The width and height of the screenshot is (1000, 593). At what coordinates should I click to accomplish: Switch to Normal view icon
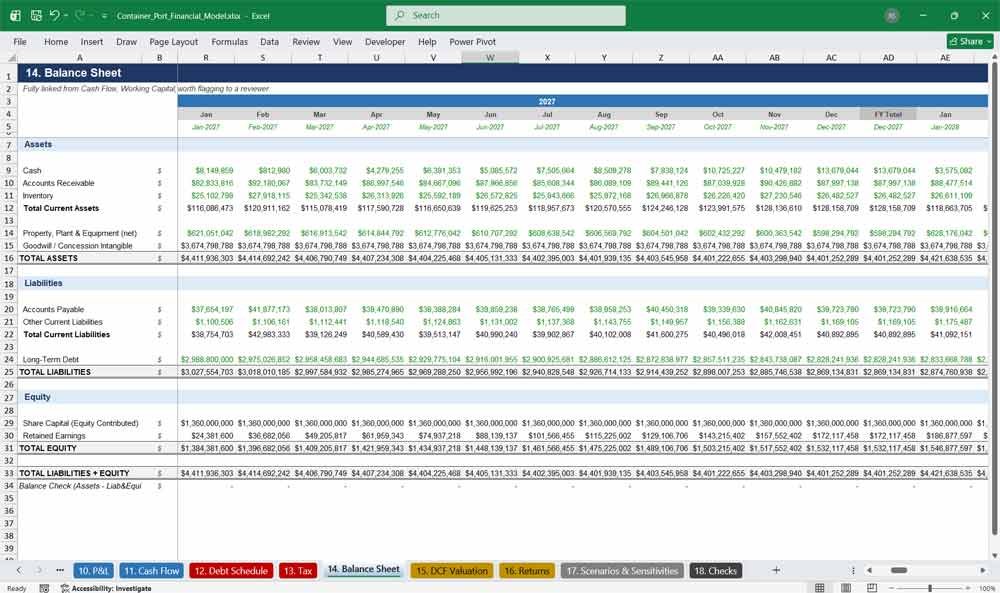click(820, 587)
